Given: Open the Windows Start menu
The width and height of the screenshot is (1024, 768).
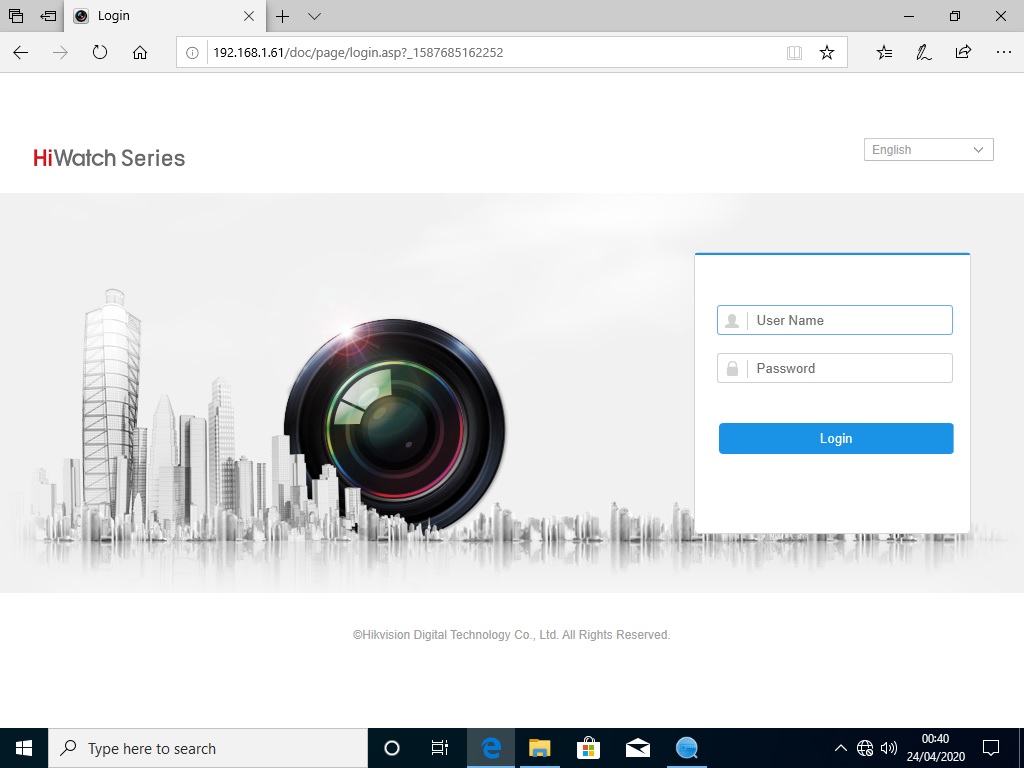Looking at the screenshot, I should click(x=24, y=748).
